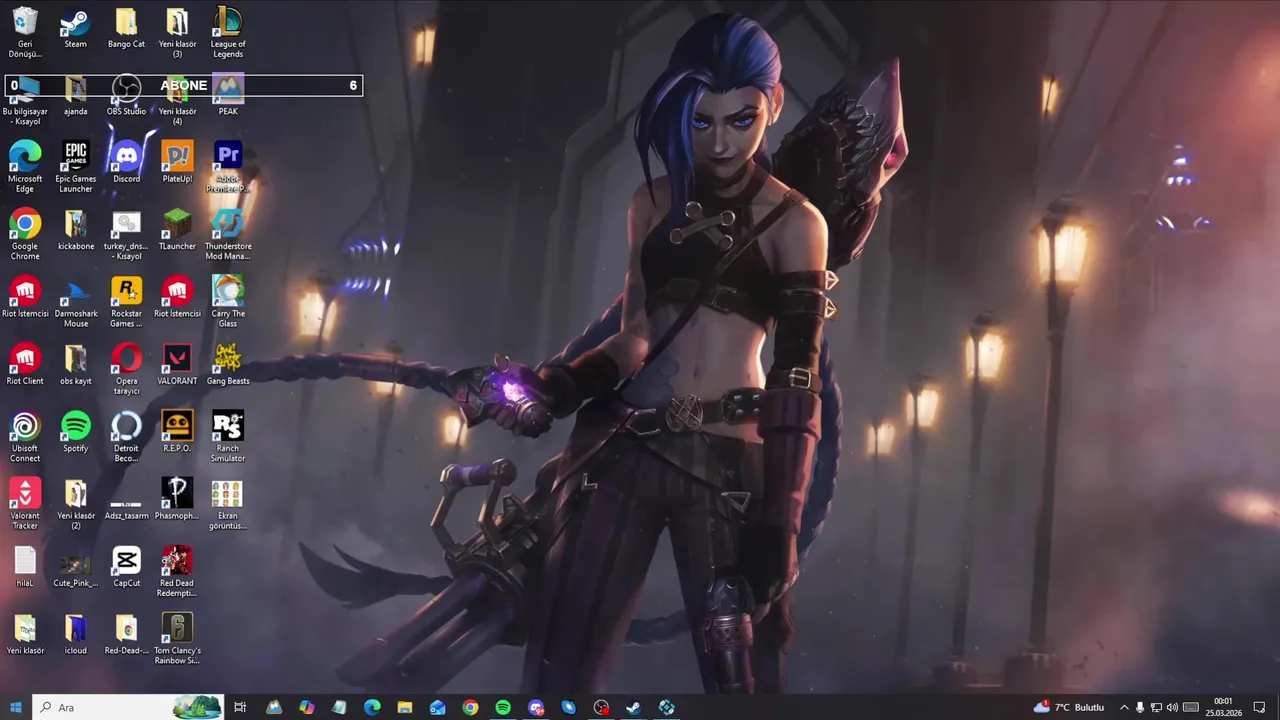Switch to Steam on the taskbar
Viewport: 1280px width, 720px height.
[x=634, y=707]
